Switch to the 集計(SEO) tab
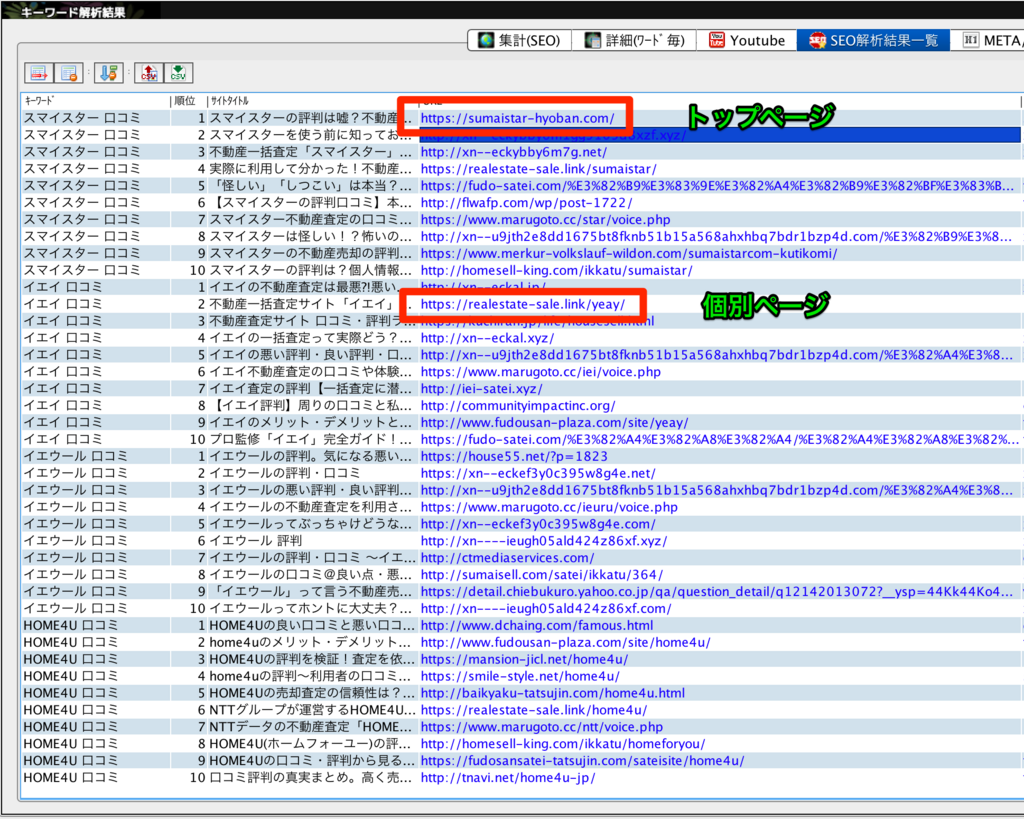Screen dimensions: 1024x819 pyautogui.click(x=519, y=40)
